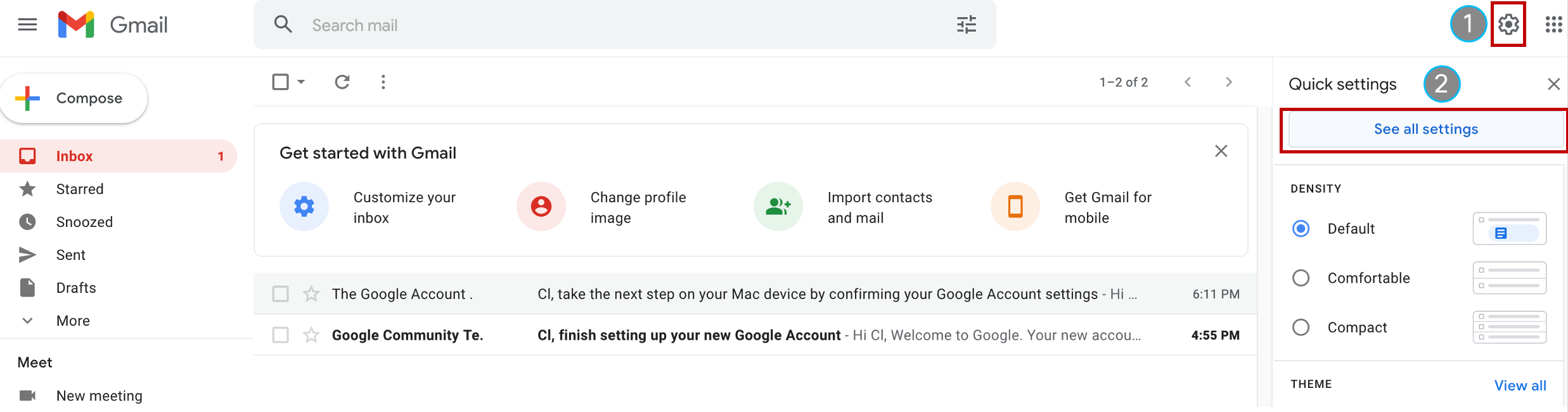Click the 6:11 PM timestamp
This screenshot has width=1568, height=412.
click(x=1216, y=294)
